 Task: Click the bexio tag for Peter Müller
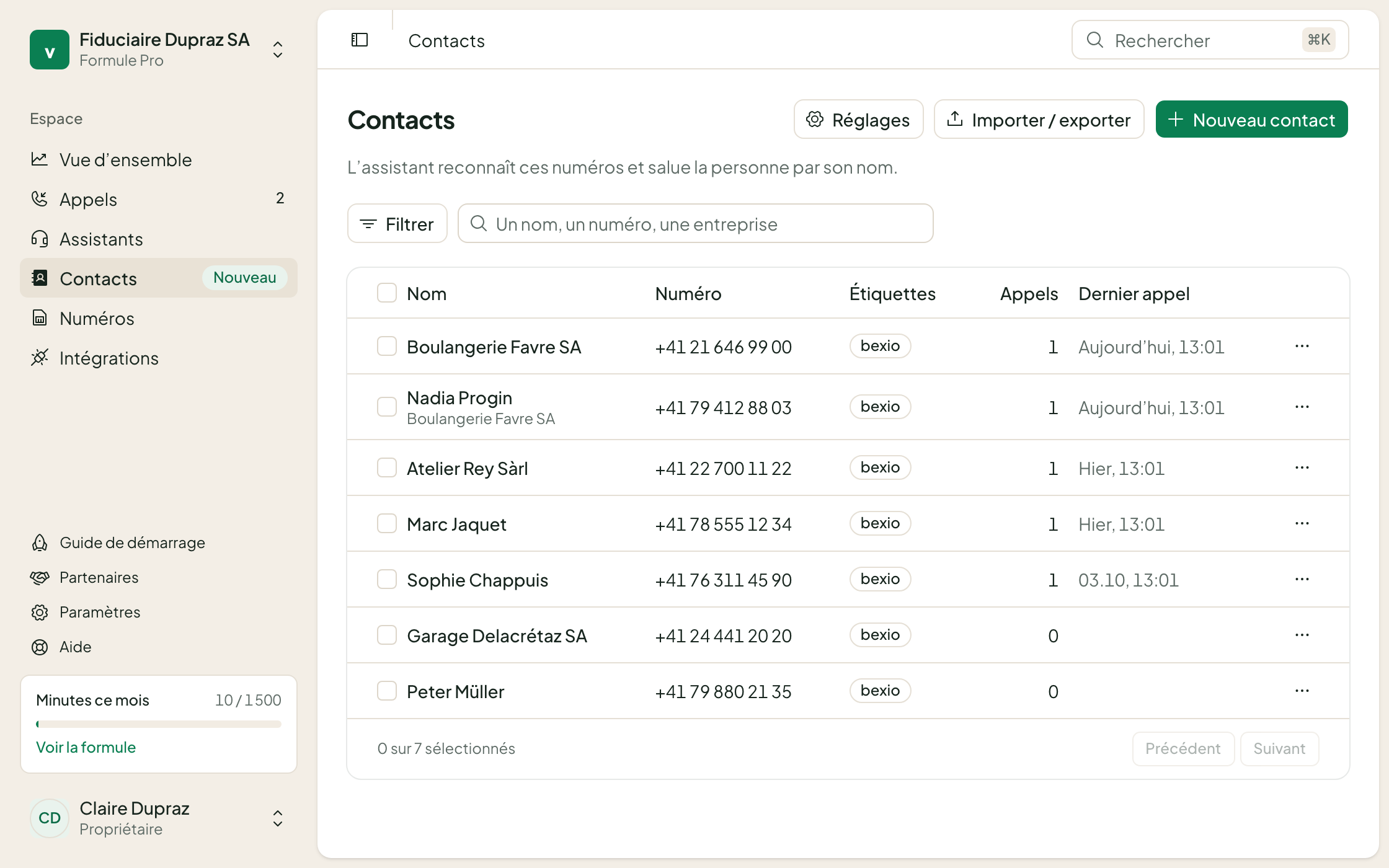pos(880,691)
